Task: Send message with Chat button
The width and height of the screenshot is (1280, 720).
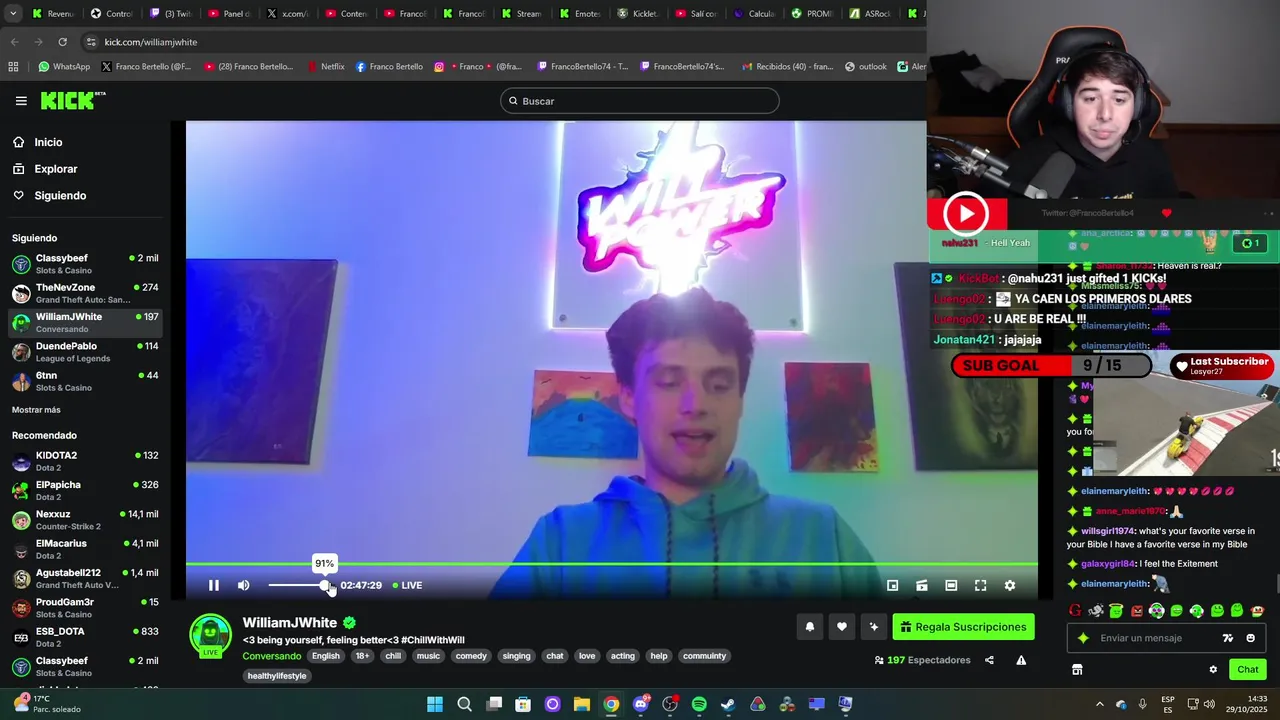Action: tap(1248, 669)
